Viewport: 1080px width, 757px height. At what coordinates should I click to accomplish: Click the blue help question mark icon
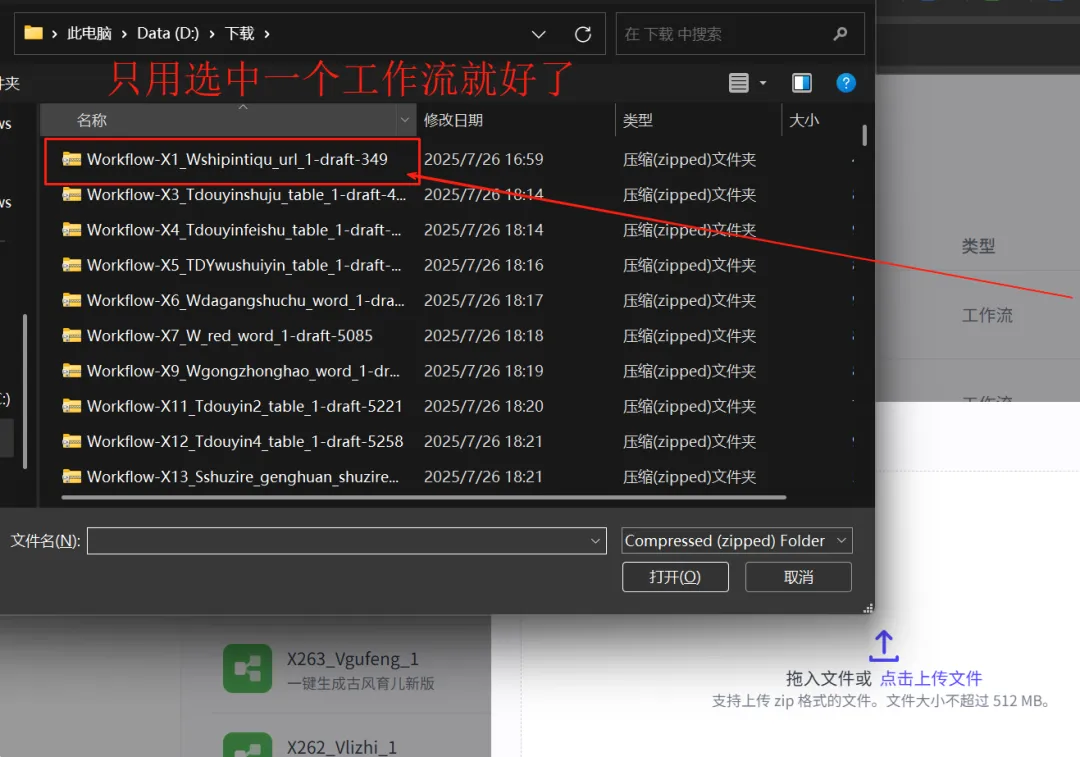(846, 82)
